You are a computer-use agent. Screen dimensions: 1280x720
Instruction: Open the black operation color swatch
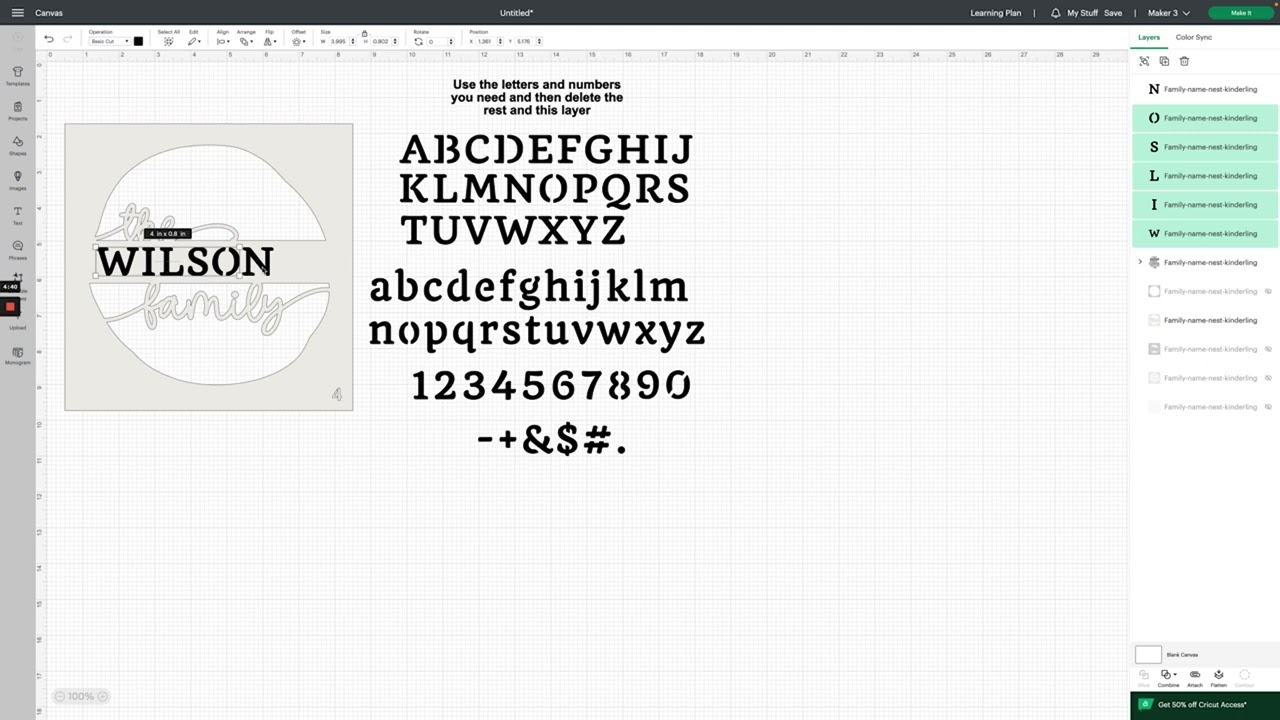tap(138, 41)
